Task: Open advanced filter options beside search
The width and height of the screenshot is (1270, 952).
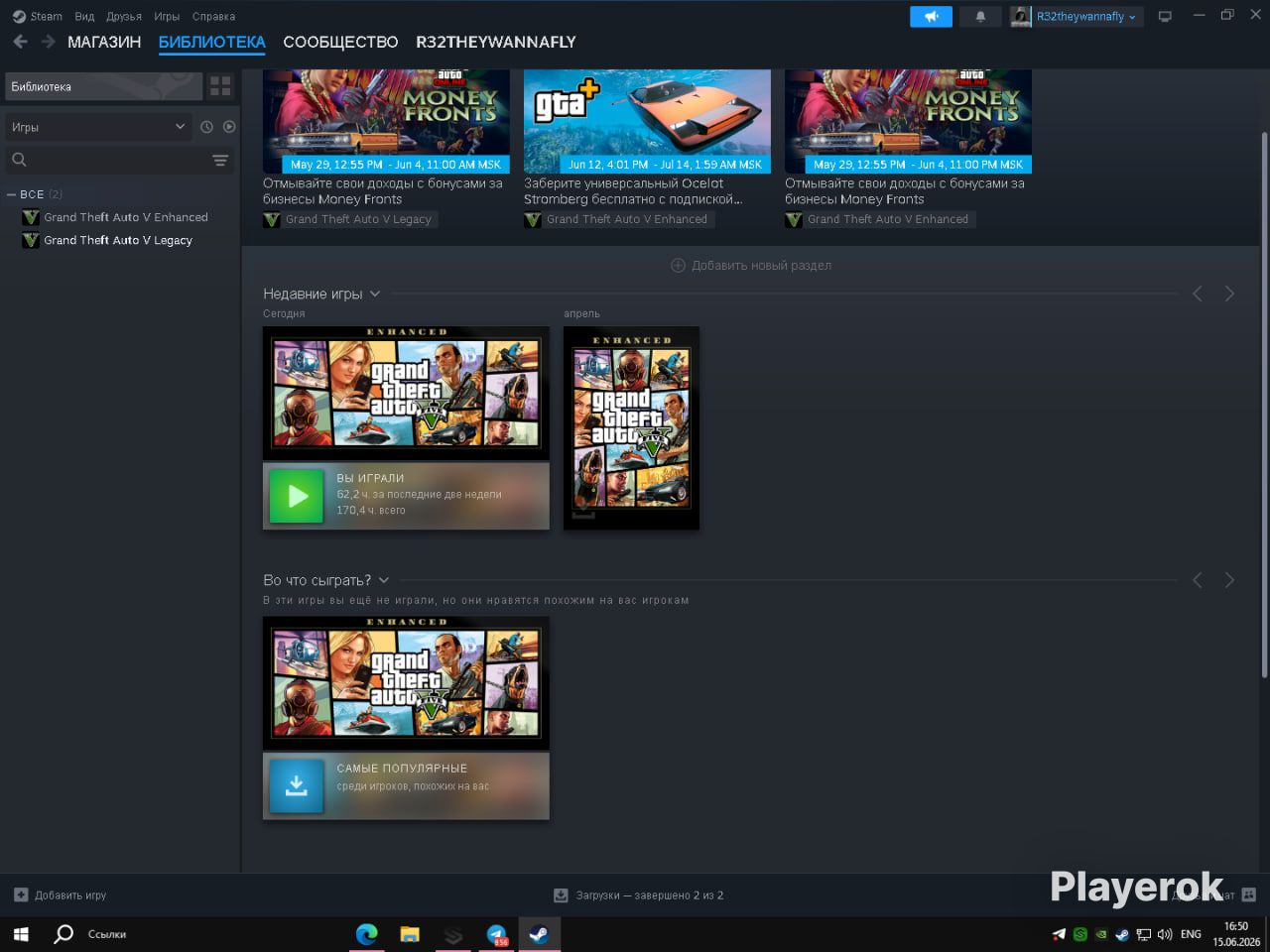Action: (220, 160)
